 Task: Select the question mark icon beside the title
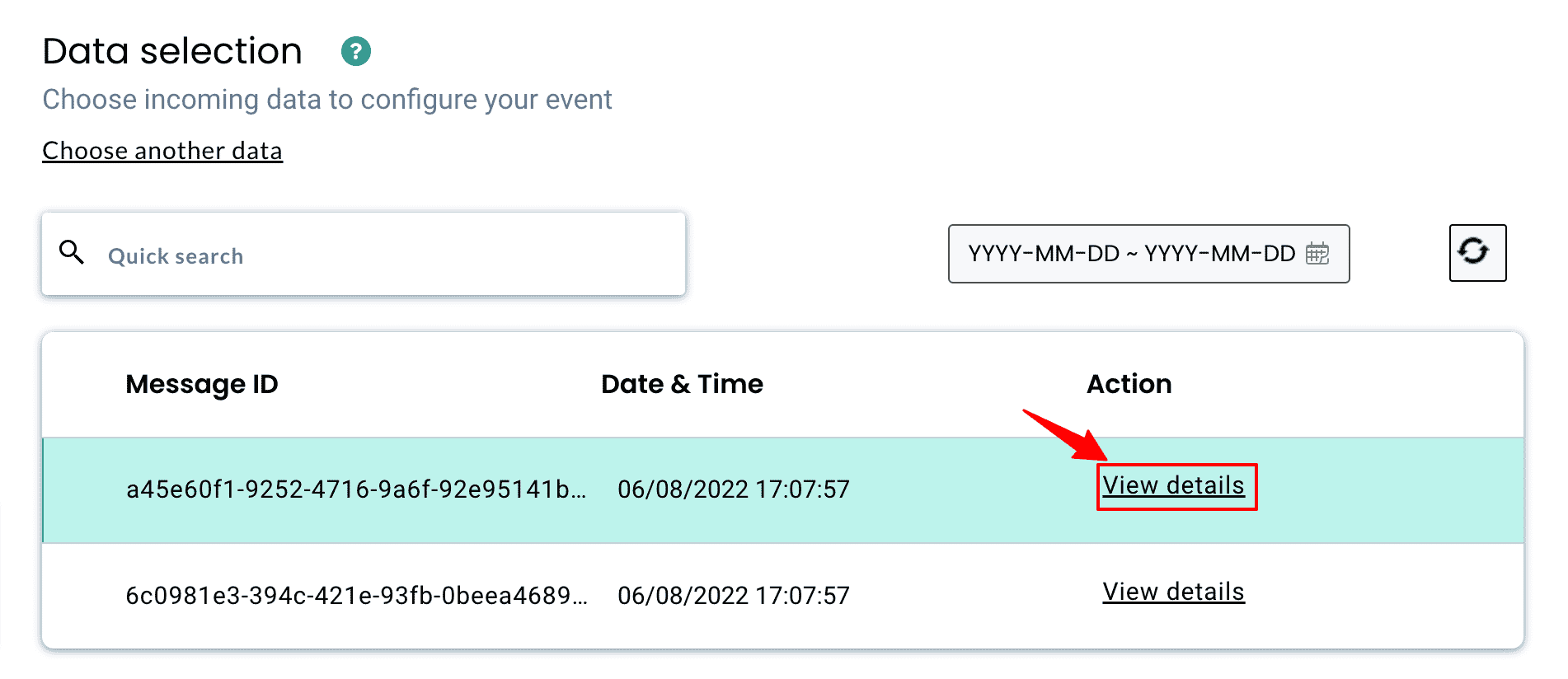[x=356, y=51]
